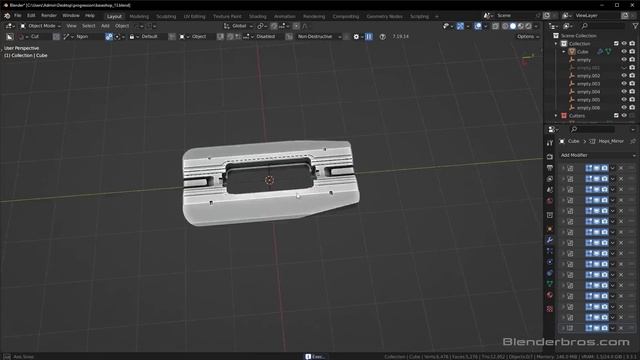640x360 pixels.
Task: Open the viewport Select menu
Action: click(x=89, y=26)
